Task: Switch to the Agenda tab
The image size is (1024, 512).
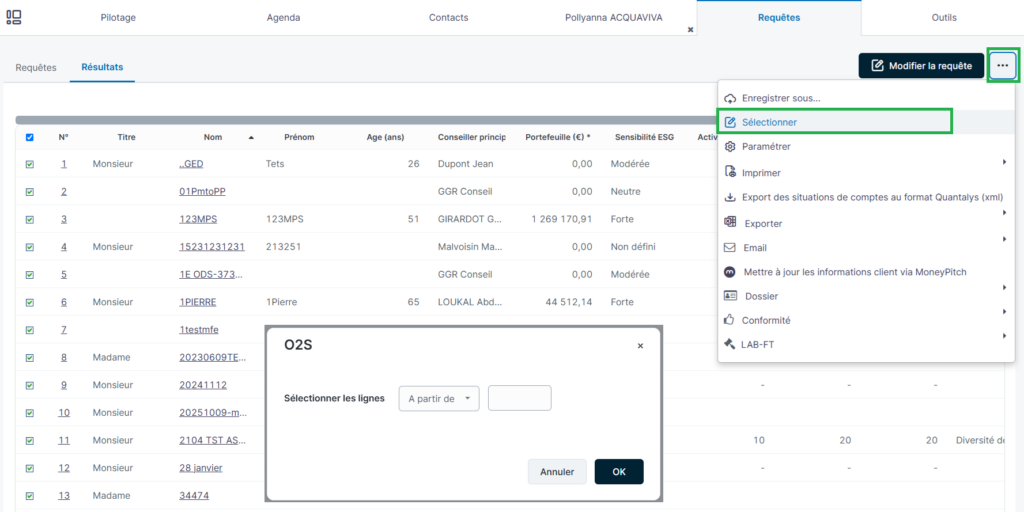Action: click(283, 18)
